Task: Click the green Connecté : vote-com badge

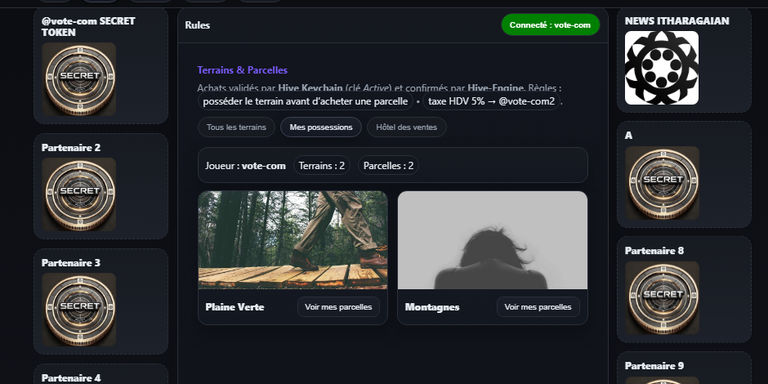Action: point(550,25)
